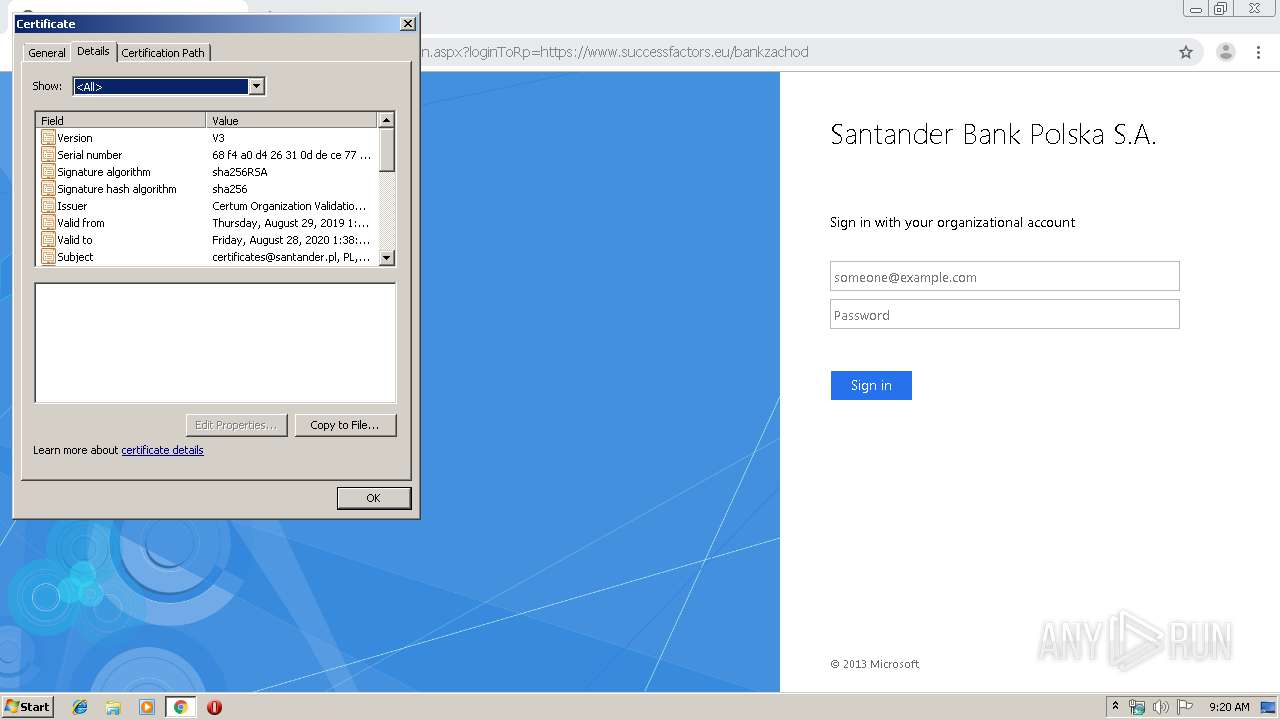This screenshot has height=720, width=1280.
Task: Click the taskbar clock showing 9:20 AM
Action: [x=1229, y=707]
